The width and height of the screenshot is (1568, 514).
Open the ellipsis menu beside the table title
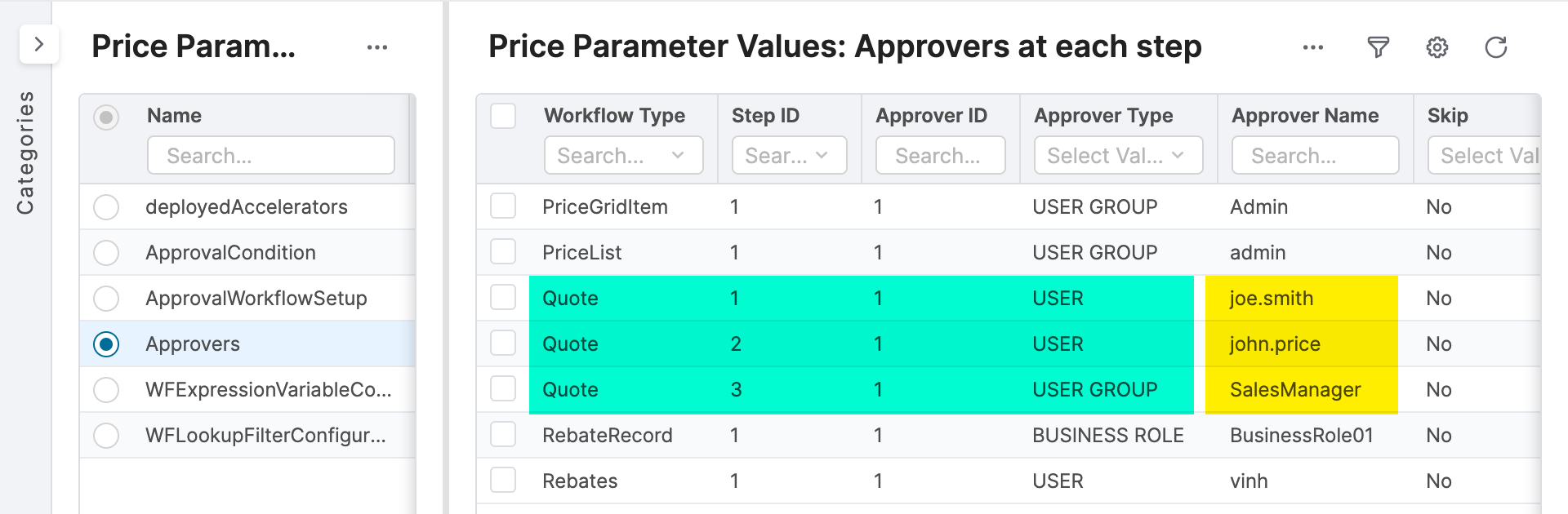[x=1313, y=47]
